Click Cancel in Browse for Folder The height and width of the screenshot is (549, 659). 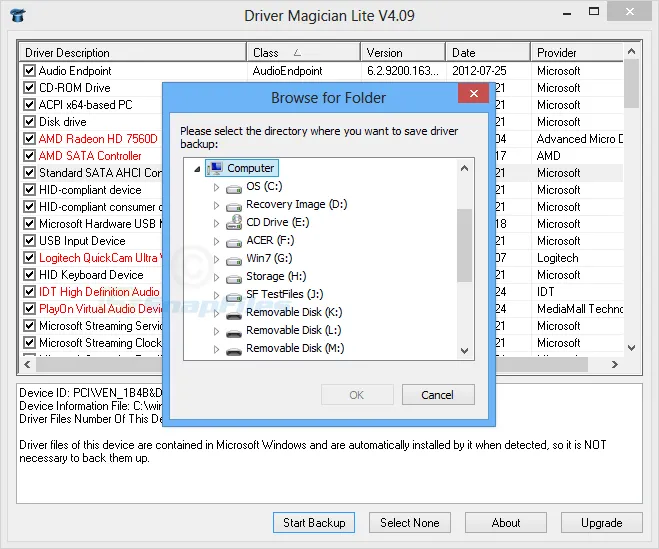tap(438, 395)
